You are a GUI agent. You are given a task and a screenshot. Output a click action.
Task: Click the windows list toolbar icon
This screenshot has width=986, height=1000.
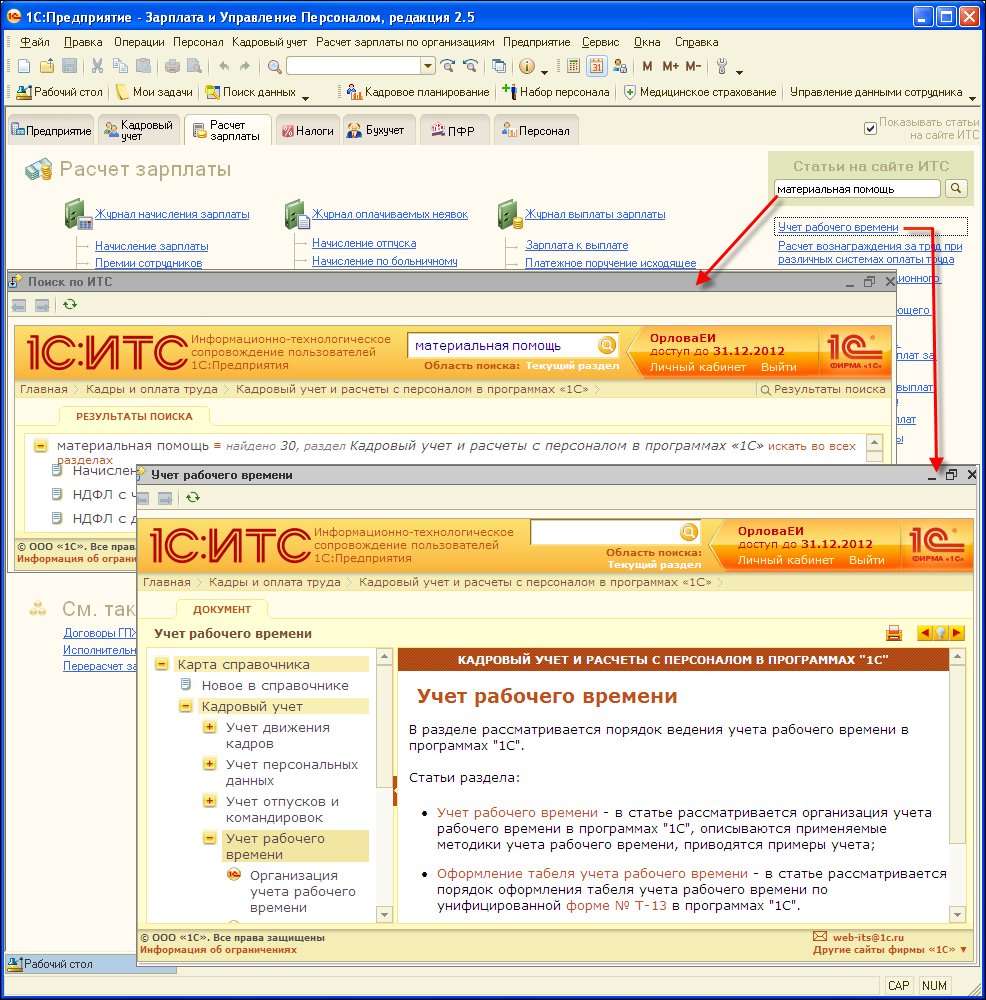pyautogui.click(x=499, y=66)
